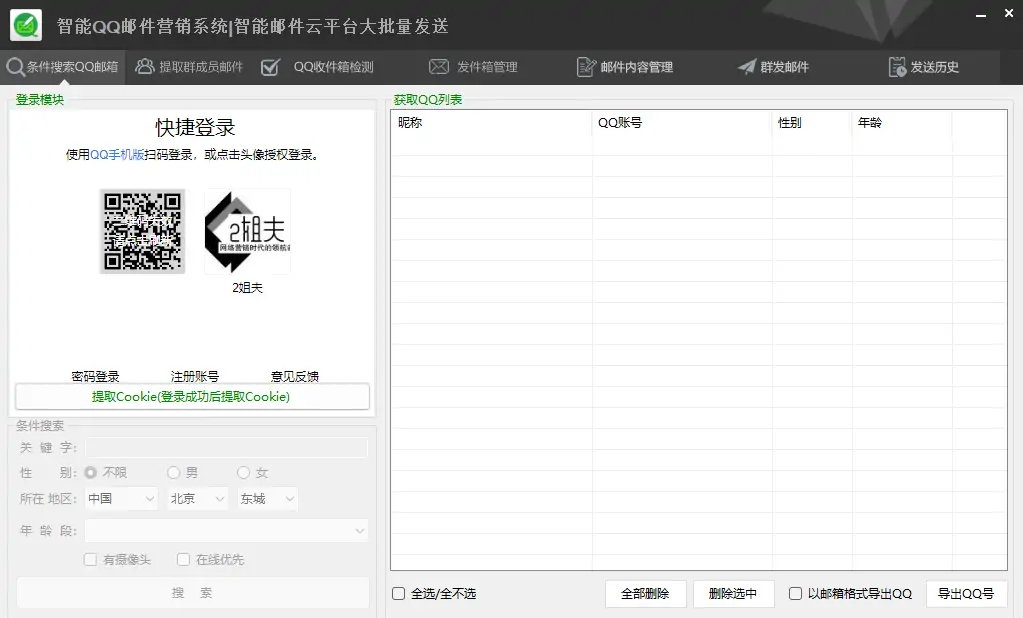Click the send history clipboard icon
The height and width of the screenshot is (618, 1023).
coord(897,67)
